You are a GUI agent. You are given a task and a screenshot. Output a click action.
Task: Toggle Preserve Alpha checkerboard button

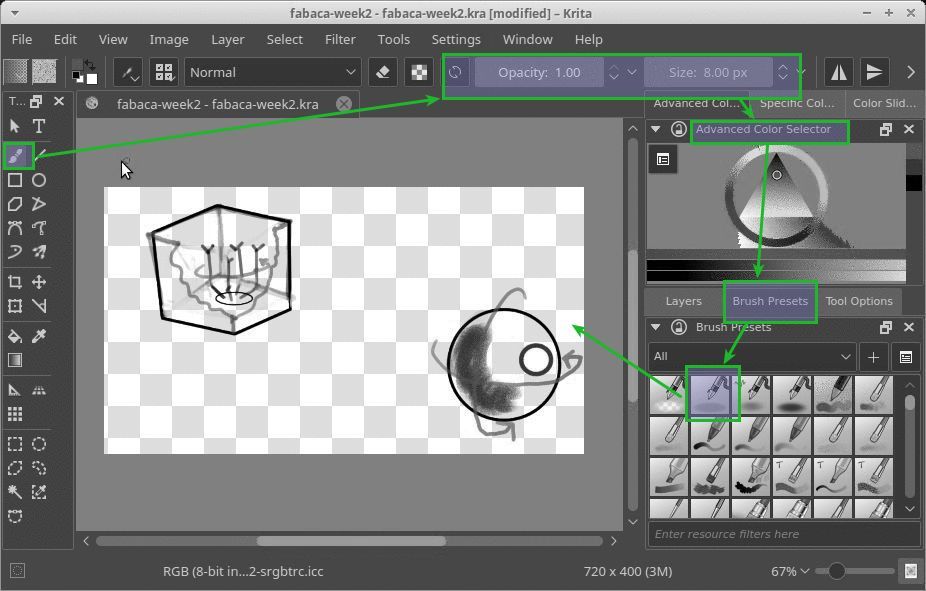(x=419, y=73)
